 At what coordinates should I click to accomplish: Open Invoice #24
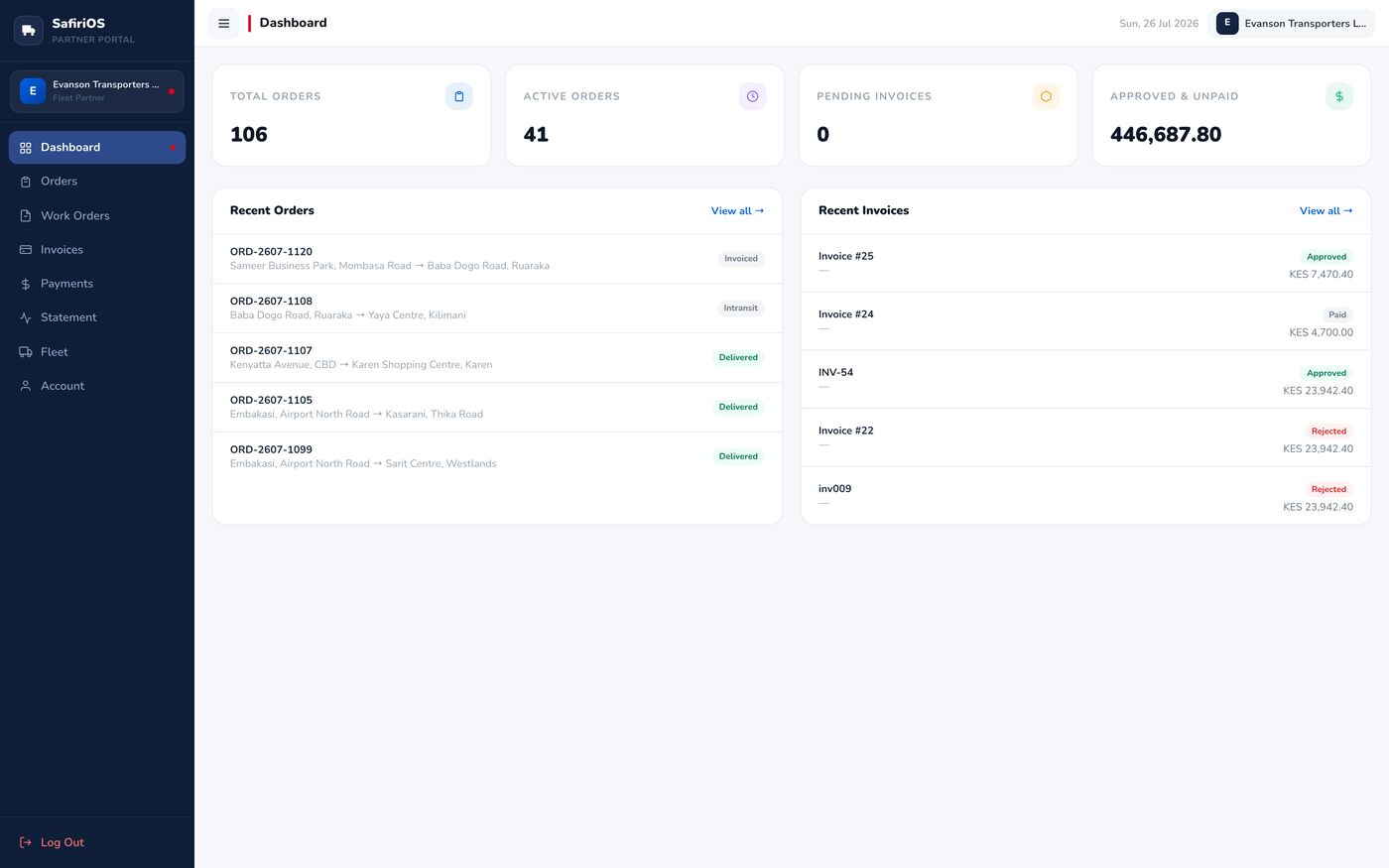[x=1085, y=321]
